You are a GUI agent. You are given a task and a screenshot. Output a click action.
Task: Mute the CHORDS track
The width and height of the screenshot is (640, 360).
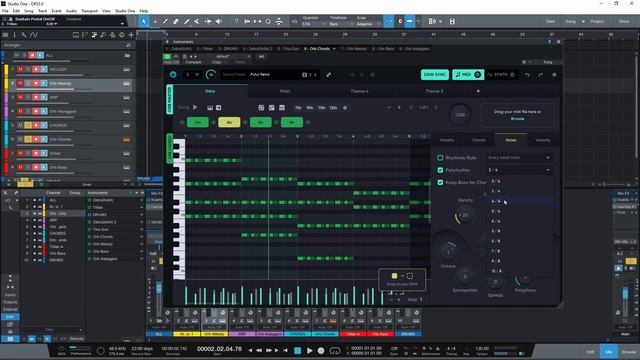click(x=20, y=125)
